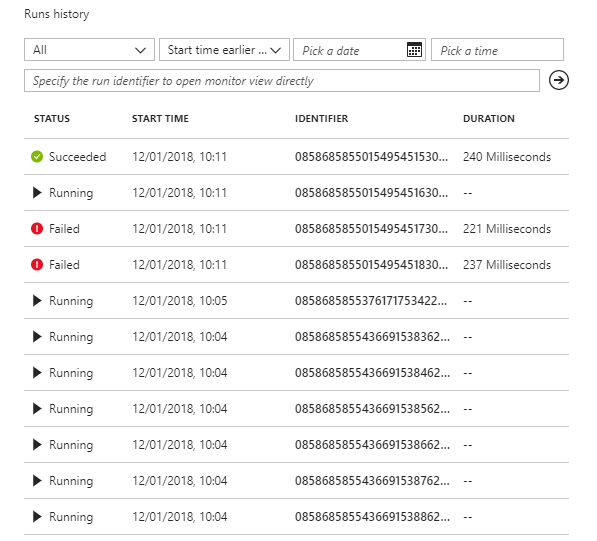This screenshot has width=597, height=541.
Task: Click Failed text in 221 Milliseconds row
Action: tap(64, 228)
